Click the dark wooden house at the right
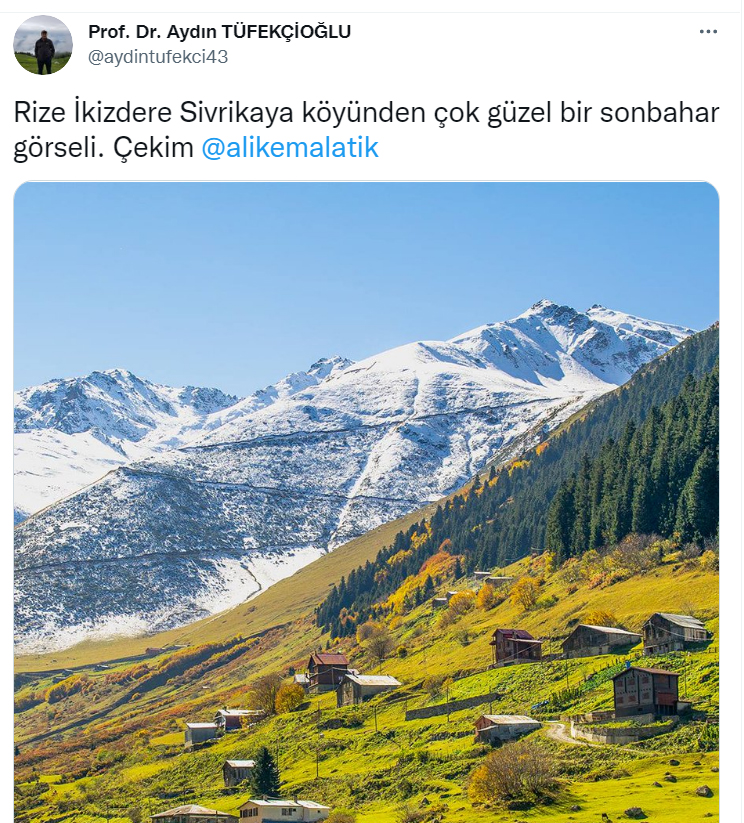Image resolution: width=744 pixels, height=823 pixels. point(647,692)
